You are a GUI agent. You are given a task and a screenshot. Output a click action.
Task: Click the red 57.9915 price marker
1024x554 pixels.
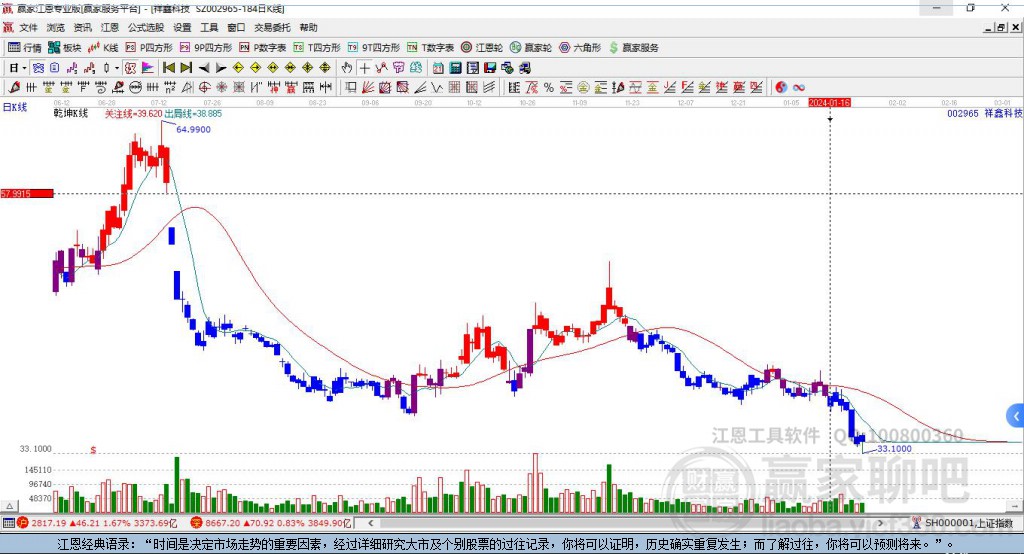coord(27,193)
